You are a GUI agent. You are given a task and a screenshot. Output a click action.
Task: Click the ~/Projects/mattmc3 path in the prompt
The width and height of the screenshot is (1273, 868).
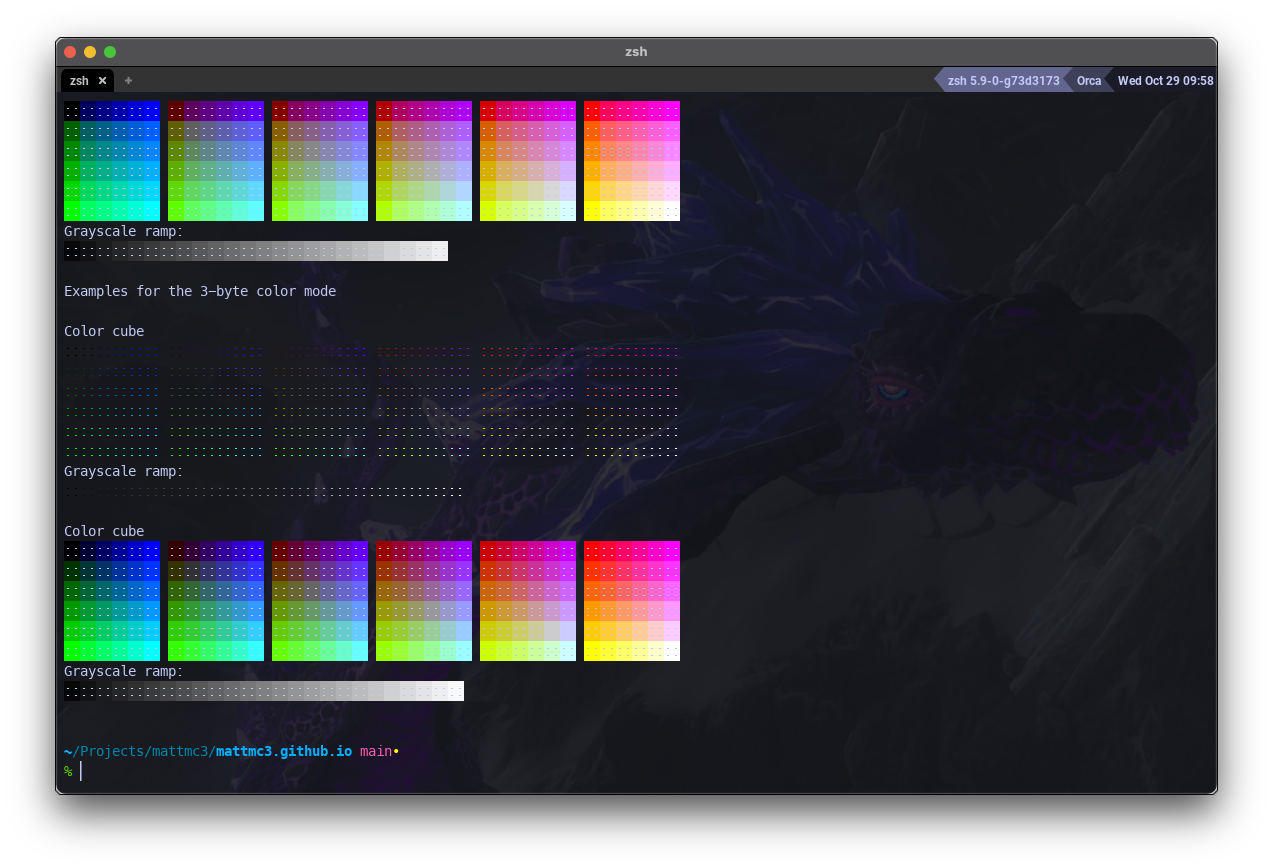click(135, 751)
